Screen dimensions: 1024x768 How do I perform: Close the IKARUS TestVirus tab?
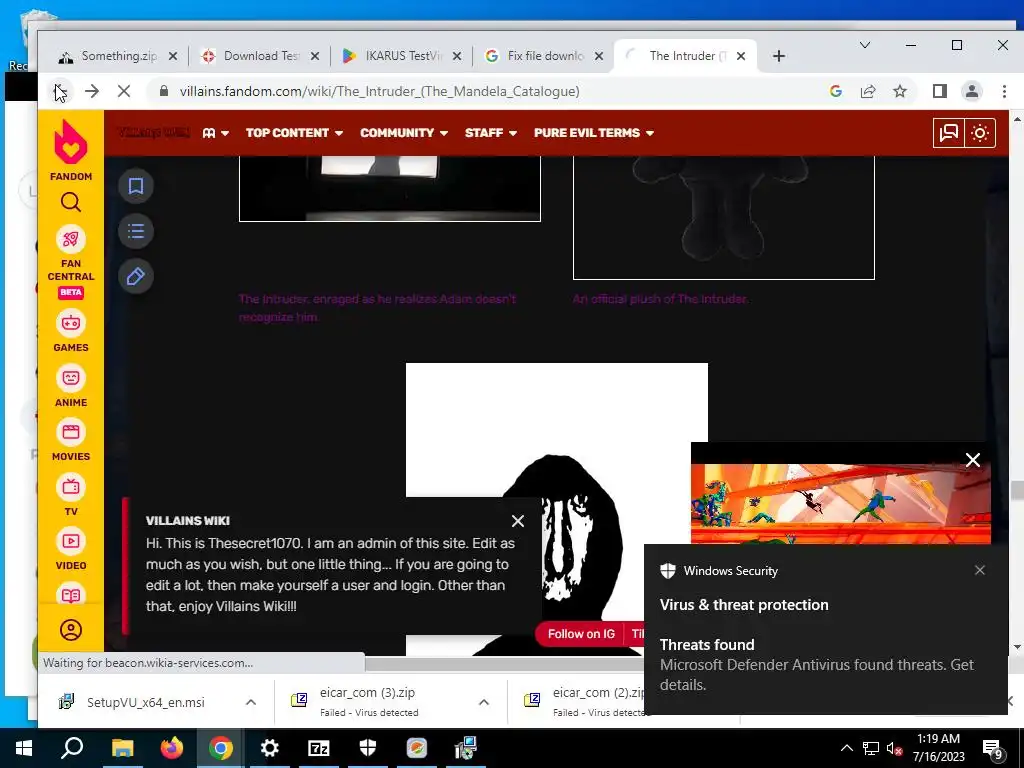[457, 56]
